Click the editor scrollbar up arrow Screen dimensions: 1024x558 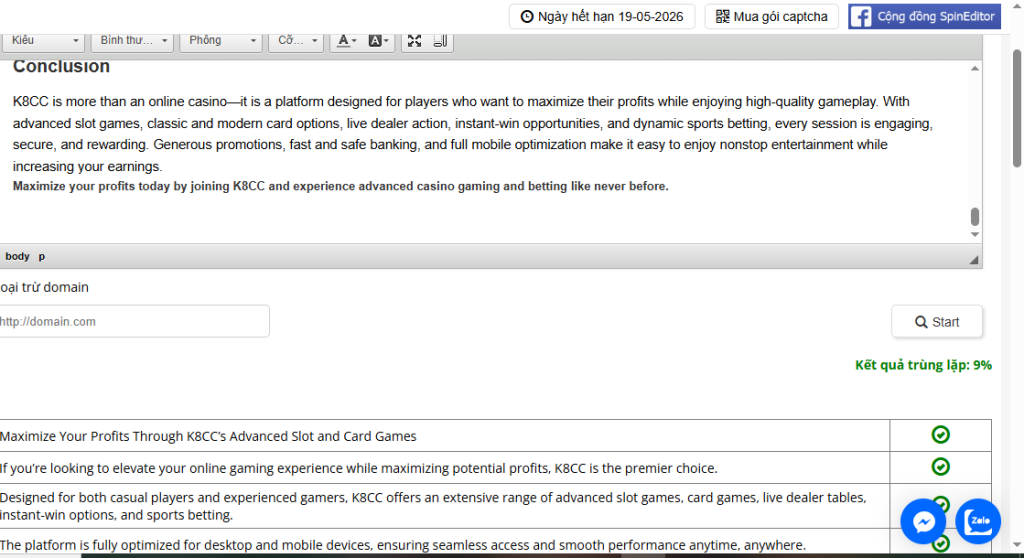coord(975,69)
